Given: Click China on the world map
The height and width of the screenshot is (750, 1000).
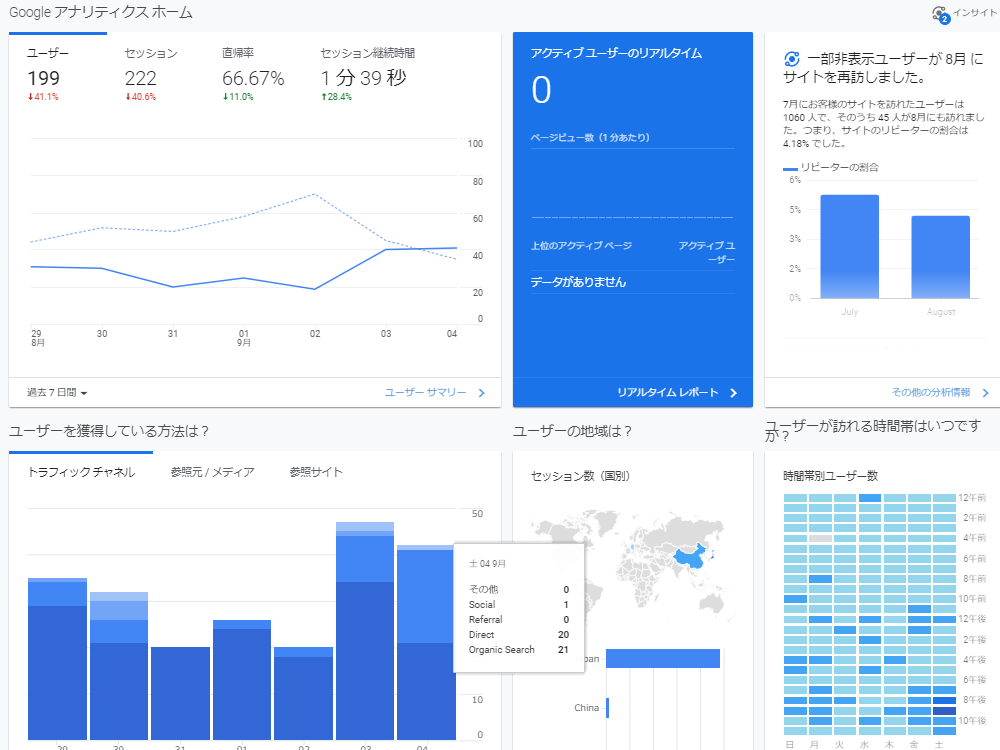Looking at the screenshot, I should [689, 557].
